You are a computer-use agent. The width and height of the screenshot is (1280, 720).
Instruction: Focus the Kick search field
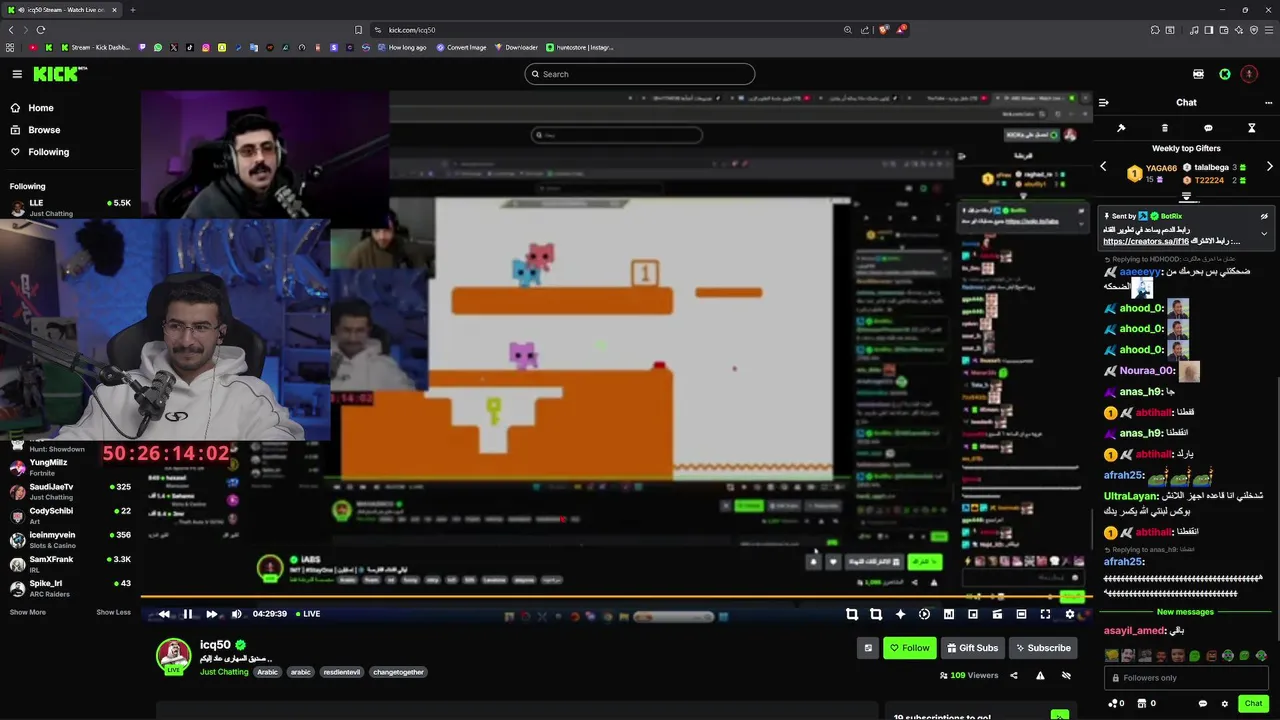tap(639, 74)
